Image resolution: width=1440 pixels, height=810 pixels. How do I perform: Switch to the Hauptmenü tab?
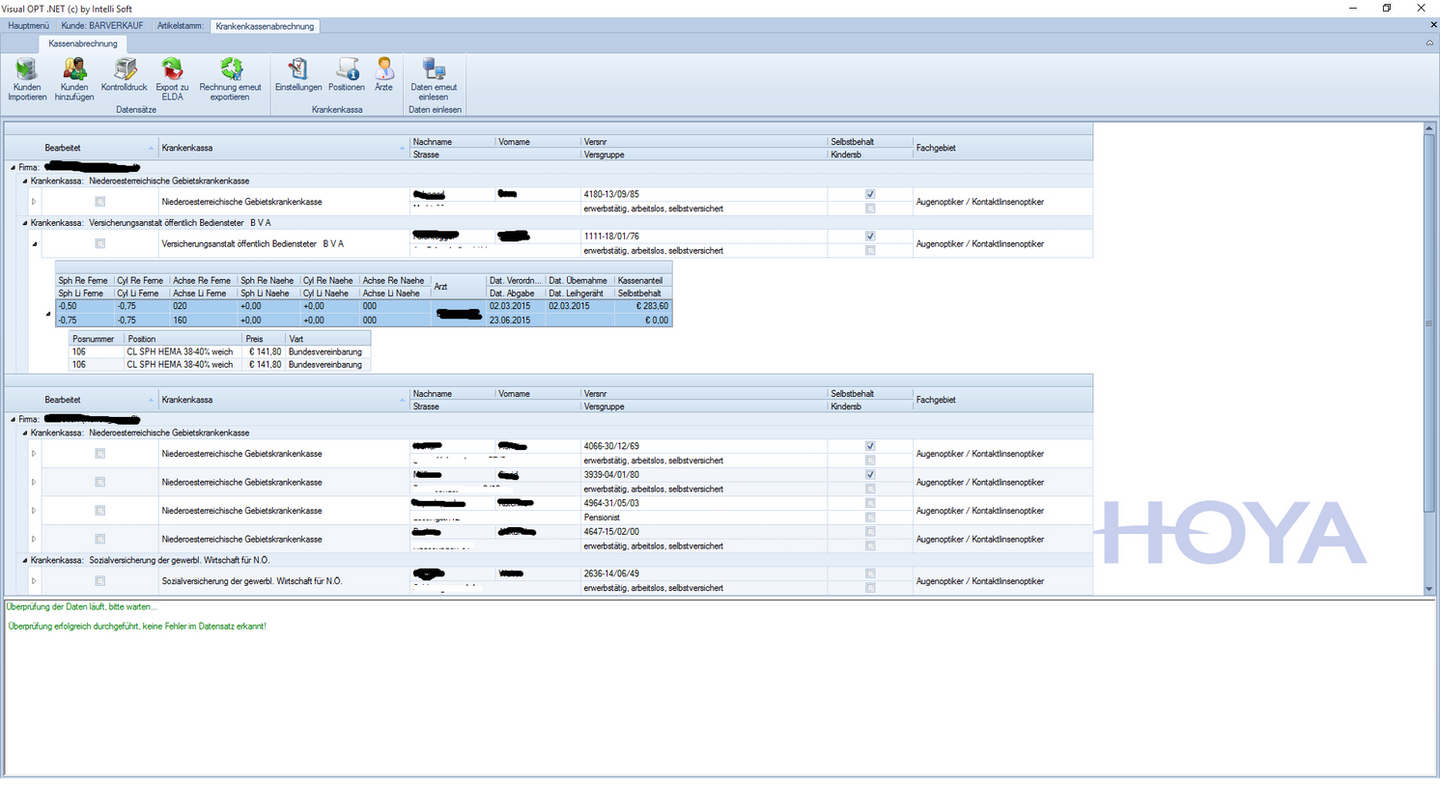28,26
